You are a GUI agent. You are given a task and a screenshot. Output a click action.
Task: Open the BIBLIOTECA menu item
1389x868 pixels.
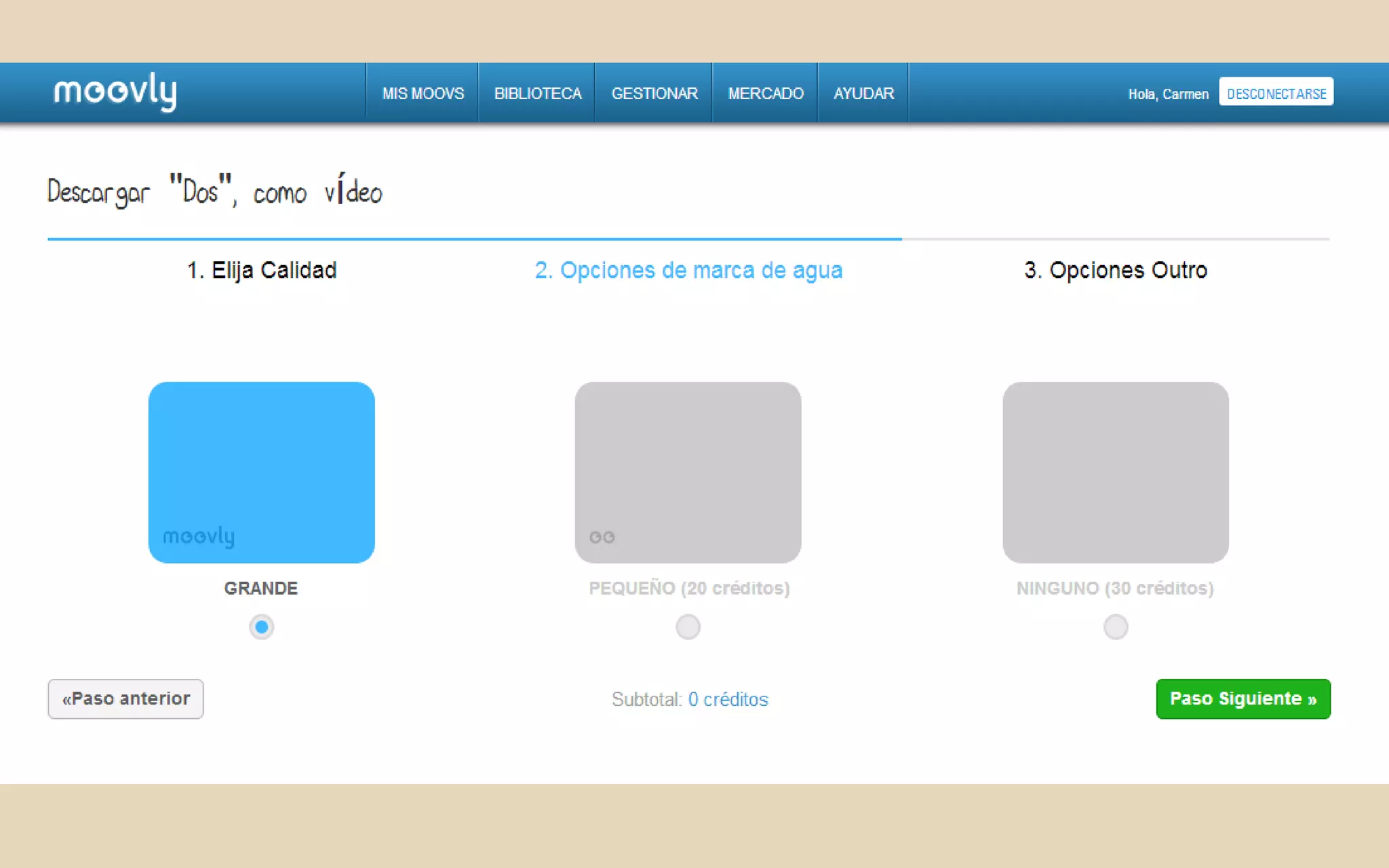[537, 94]
